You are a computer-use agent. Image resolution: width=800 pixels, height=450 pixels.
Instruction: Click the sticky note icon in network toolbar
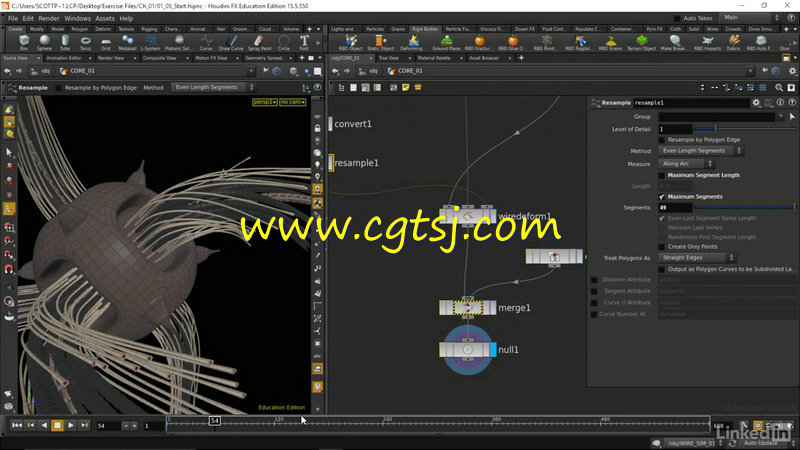[406, 88]
